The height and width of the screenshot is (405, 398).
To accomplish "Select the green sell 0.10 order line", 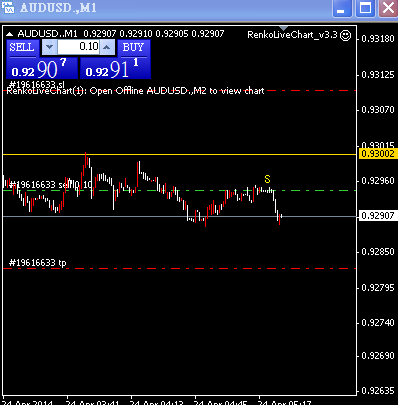I will point(179,190).
